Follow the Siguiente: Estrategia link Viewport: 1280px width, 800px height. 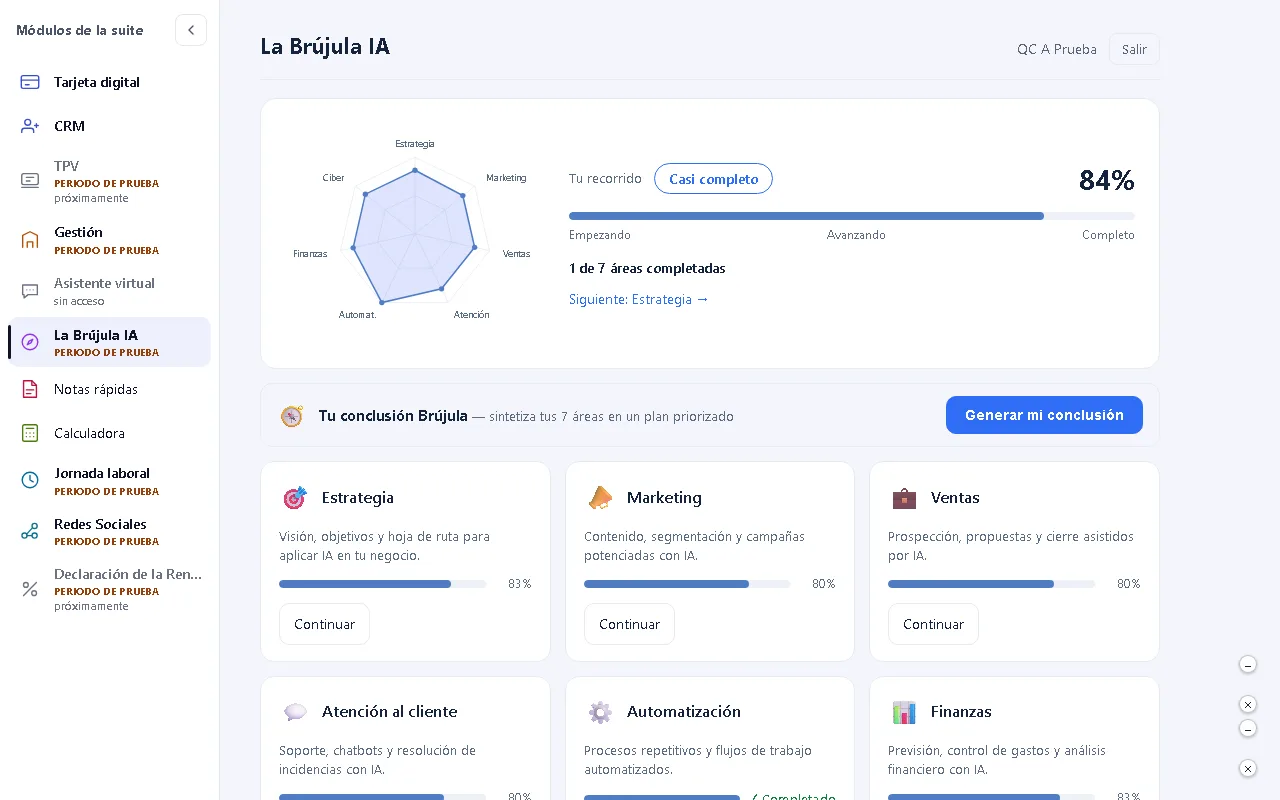coord(639,299)
